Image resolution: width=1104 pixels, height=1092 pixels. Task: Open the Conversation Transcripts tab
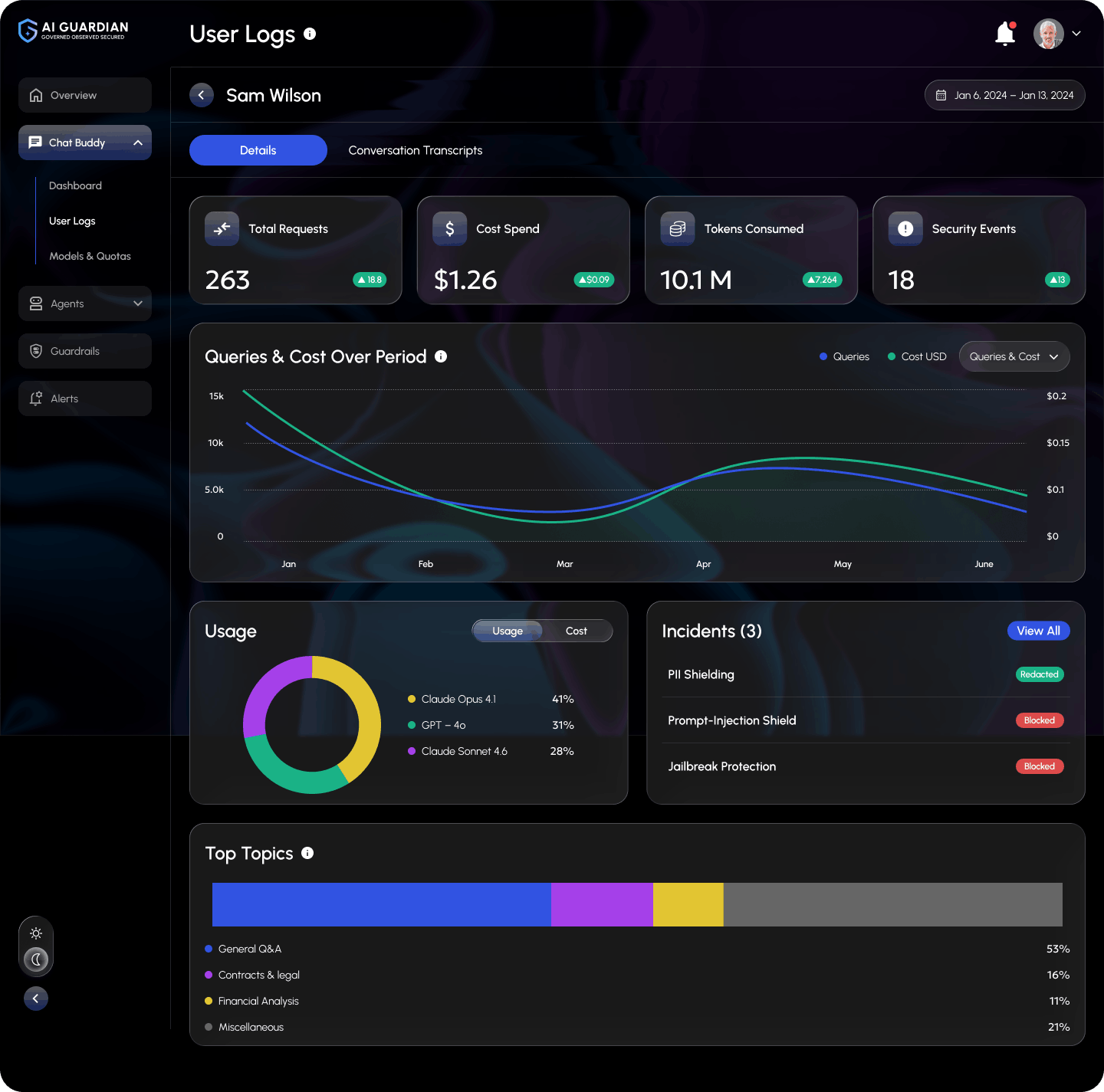[x=416, y=150]
